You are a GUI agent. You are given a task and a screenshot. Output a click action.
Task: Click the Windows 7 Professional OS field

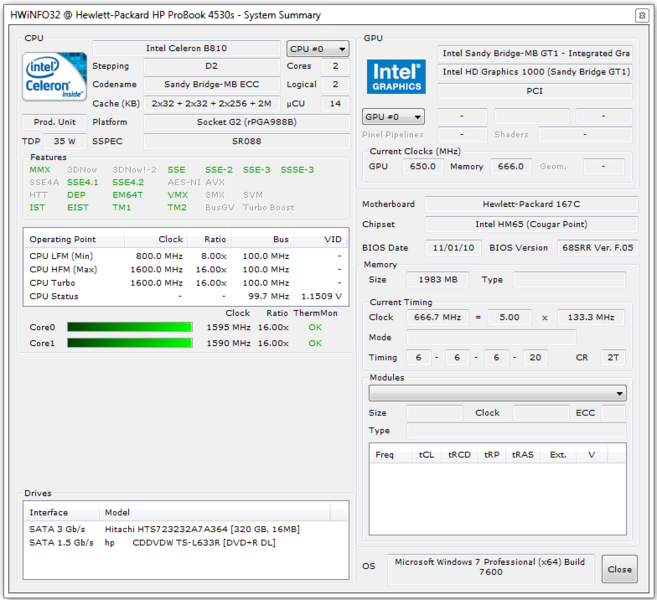point(491,567)
